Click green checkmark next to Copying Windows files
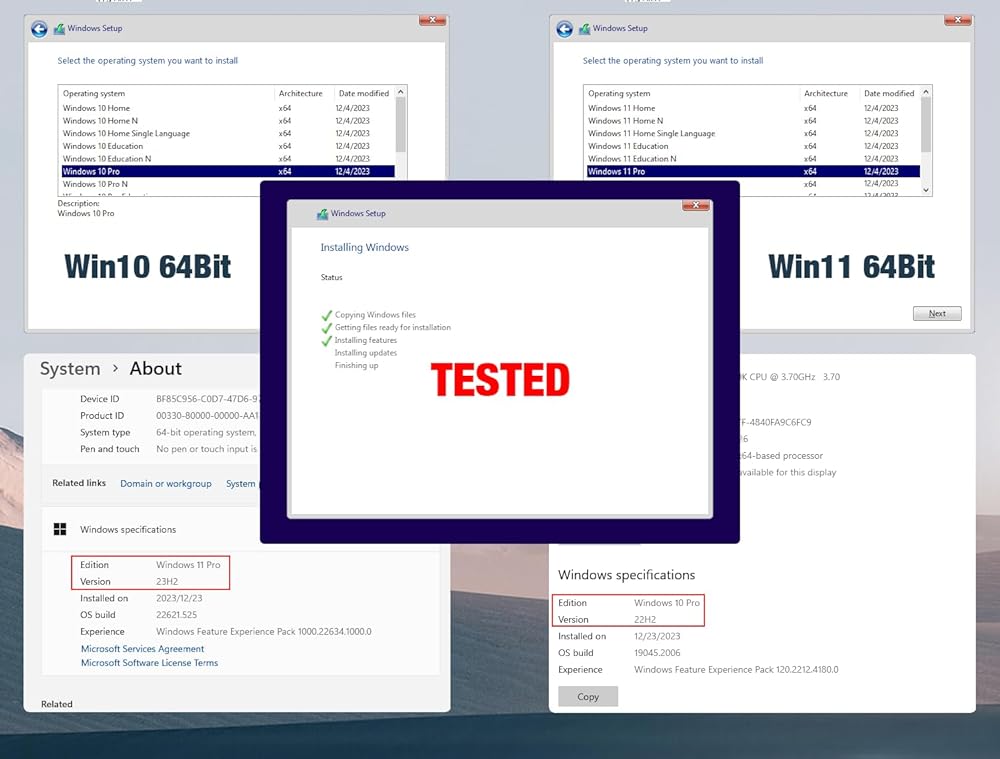The height and width of the screenshot is (759, 1000). (x=326, y=315)
